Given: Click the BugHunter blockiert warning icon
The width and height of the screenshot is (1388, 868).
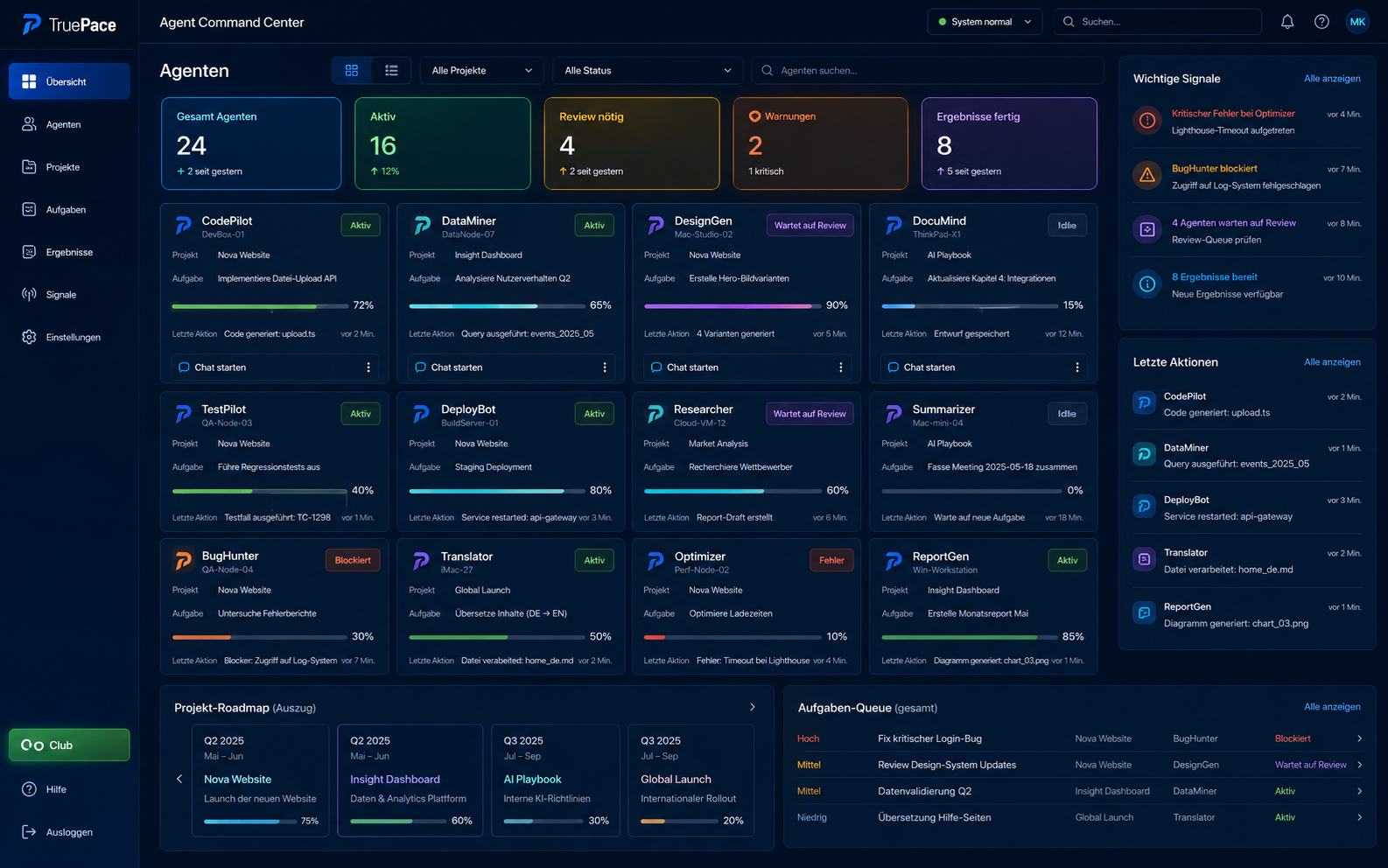Looking at the screenshot, I should [1147, 176].
